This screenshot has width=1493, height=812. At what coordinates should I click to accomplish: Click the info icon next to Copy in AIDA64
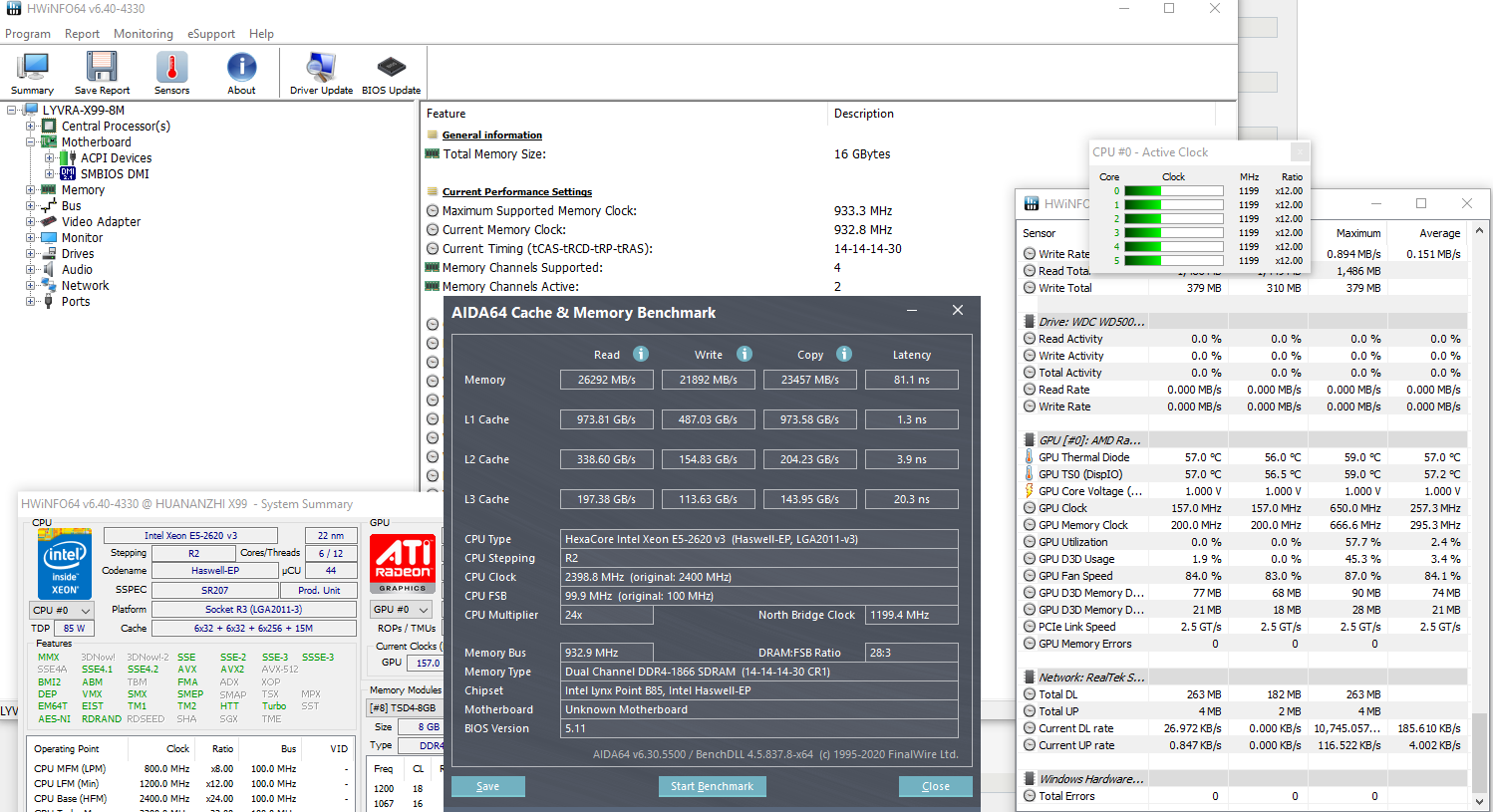coord(844,354)
